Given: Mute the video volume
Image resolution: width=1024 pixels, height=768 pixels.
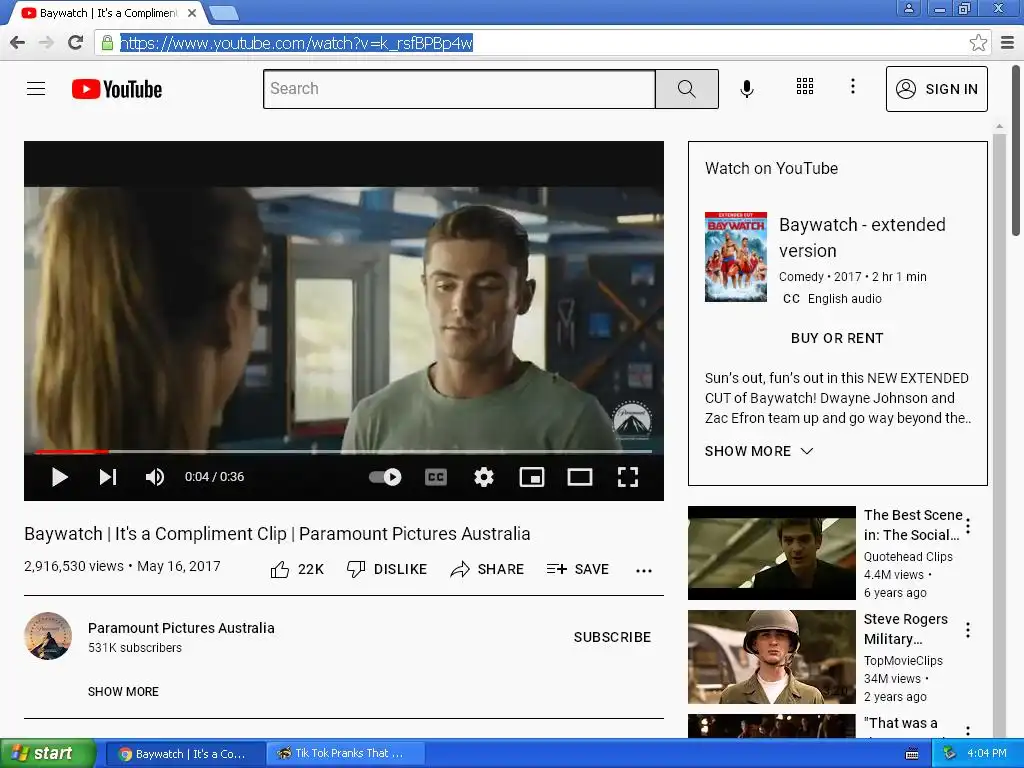Looking at the screenshot, I should pos(155,477).
